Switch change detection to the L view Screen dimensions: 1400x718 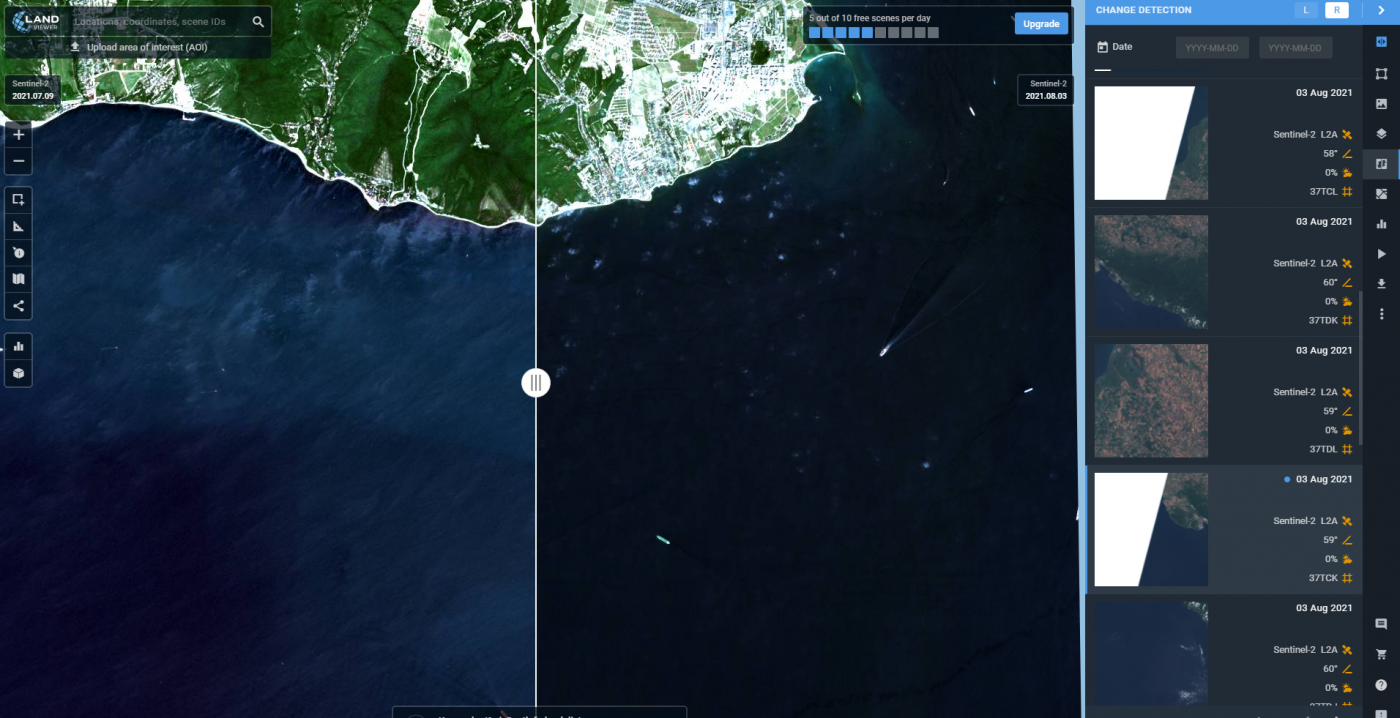pos(1306,10)
